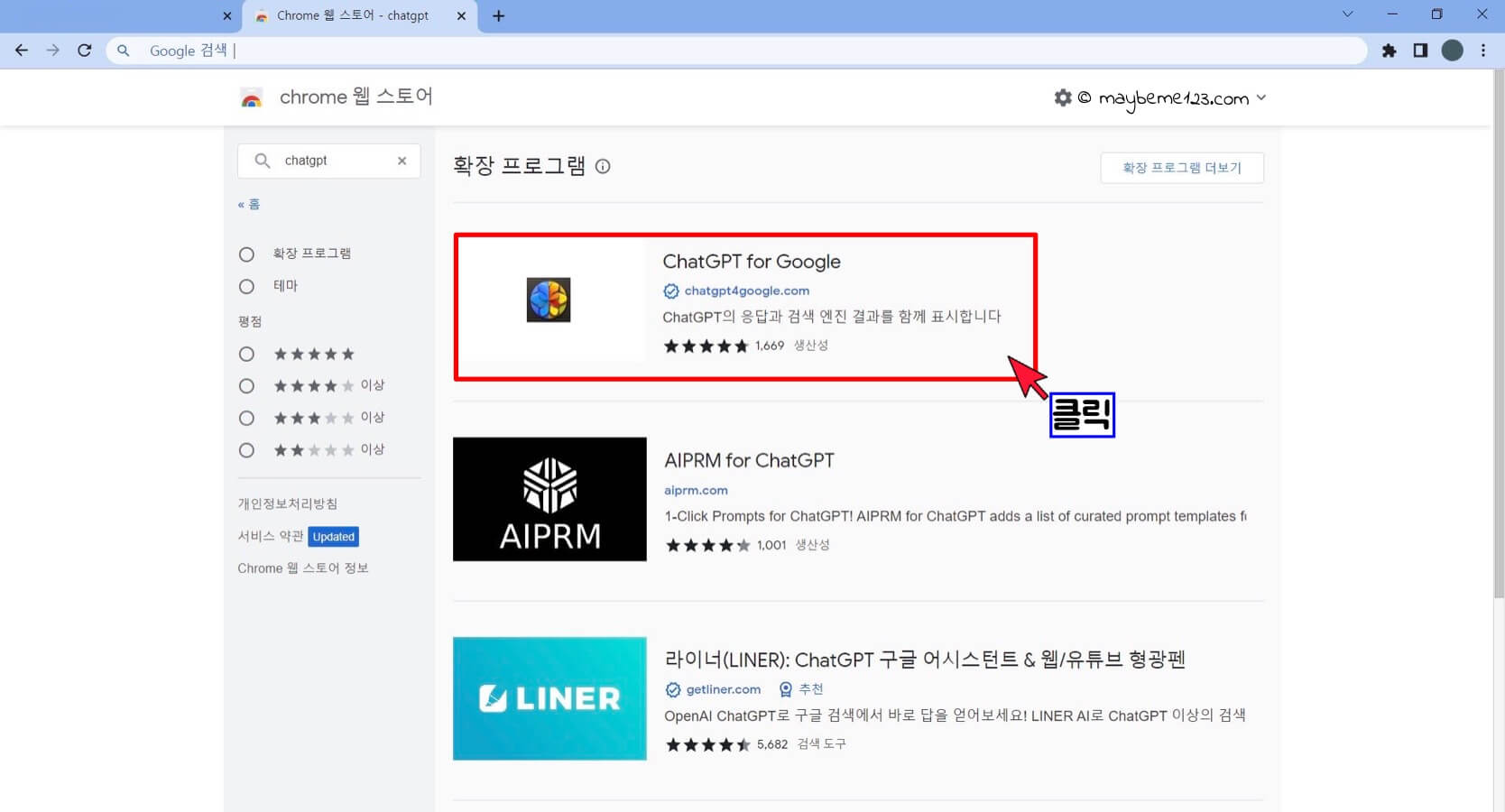Click 확장 프로그램 더보기 button
1505x812 pixels.
(1182, 168)
